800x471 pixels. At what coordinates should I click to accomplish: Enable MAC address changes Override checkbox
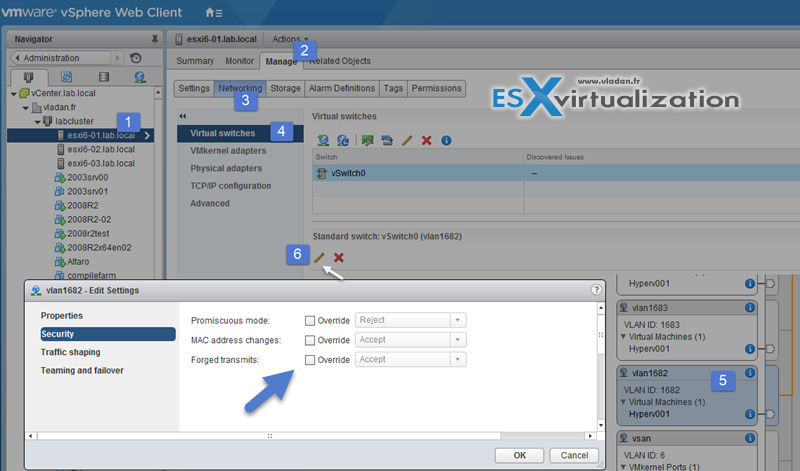click(310, 340)
